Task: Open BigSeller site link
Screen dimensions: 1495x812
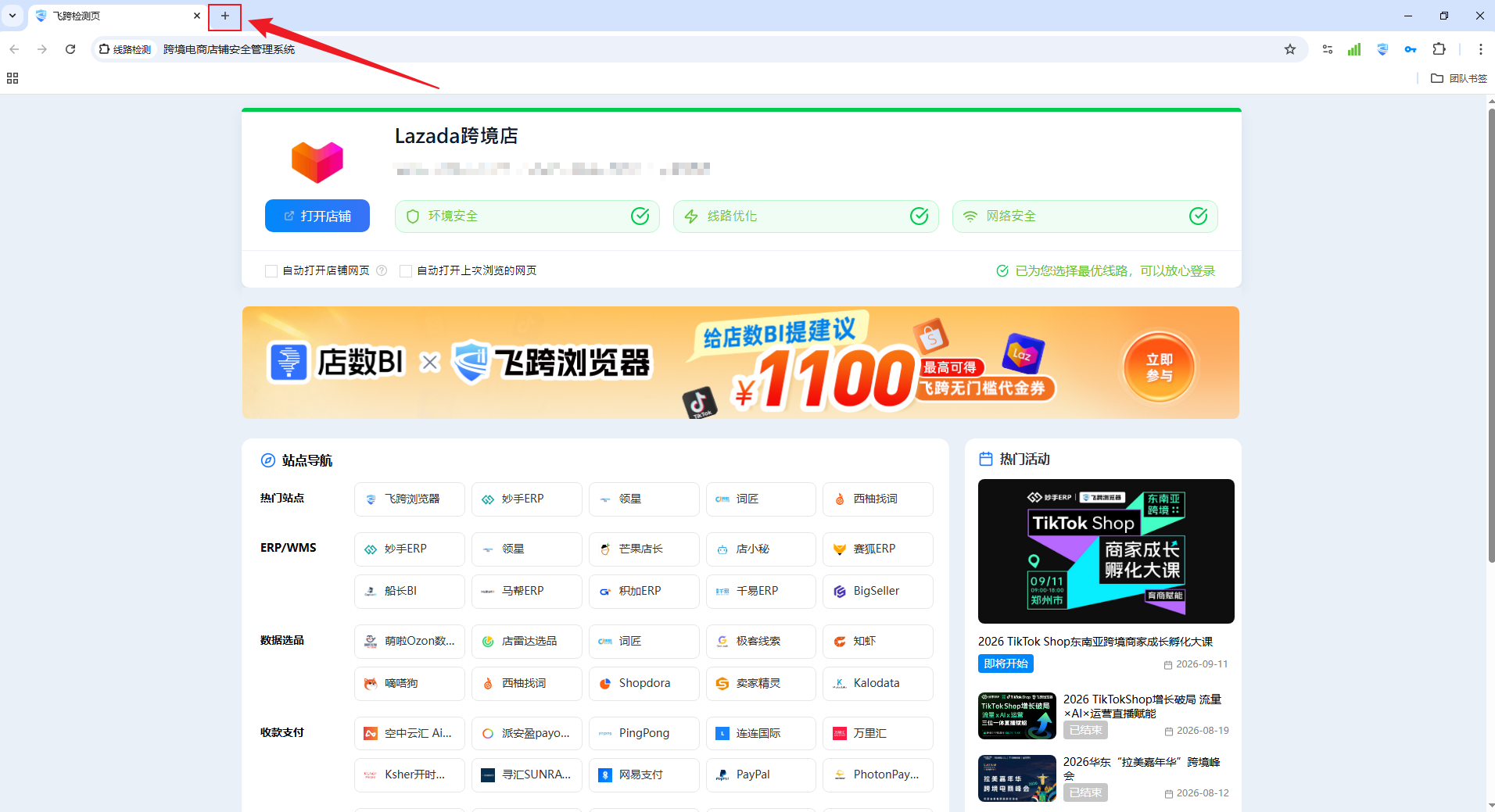Action: 878,592
